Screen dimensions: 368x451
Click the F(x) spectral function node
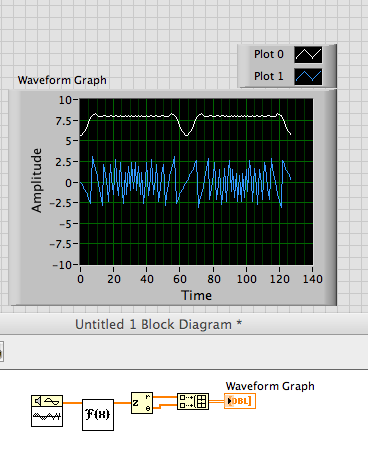click(x=98, y=415)
